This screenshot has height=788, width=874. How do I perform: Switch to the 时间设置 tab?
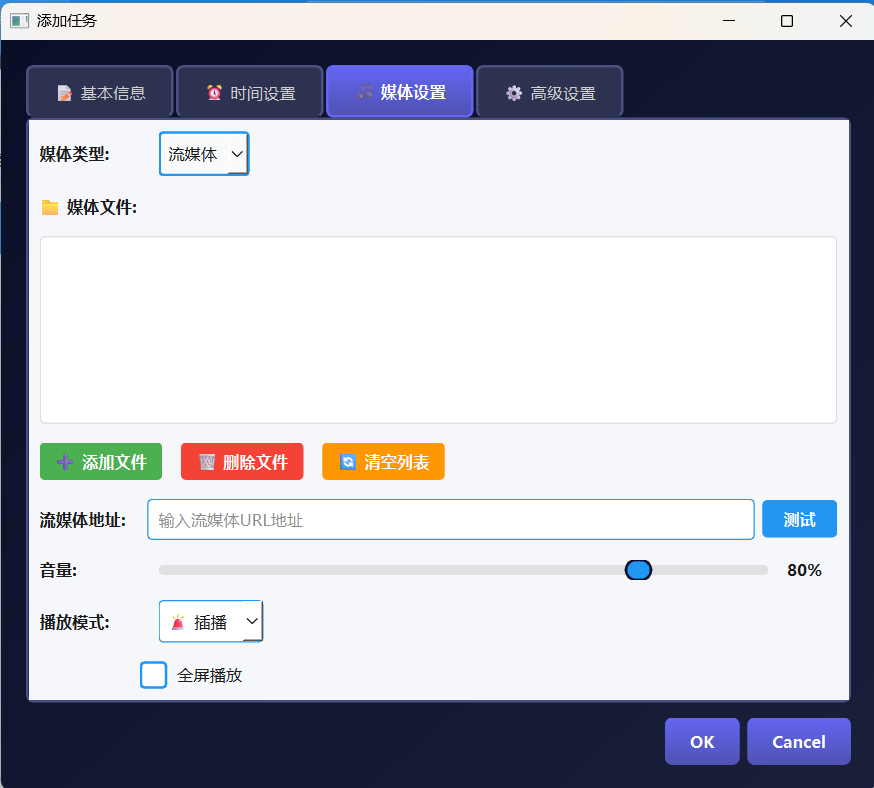pos(248,91)
